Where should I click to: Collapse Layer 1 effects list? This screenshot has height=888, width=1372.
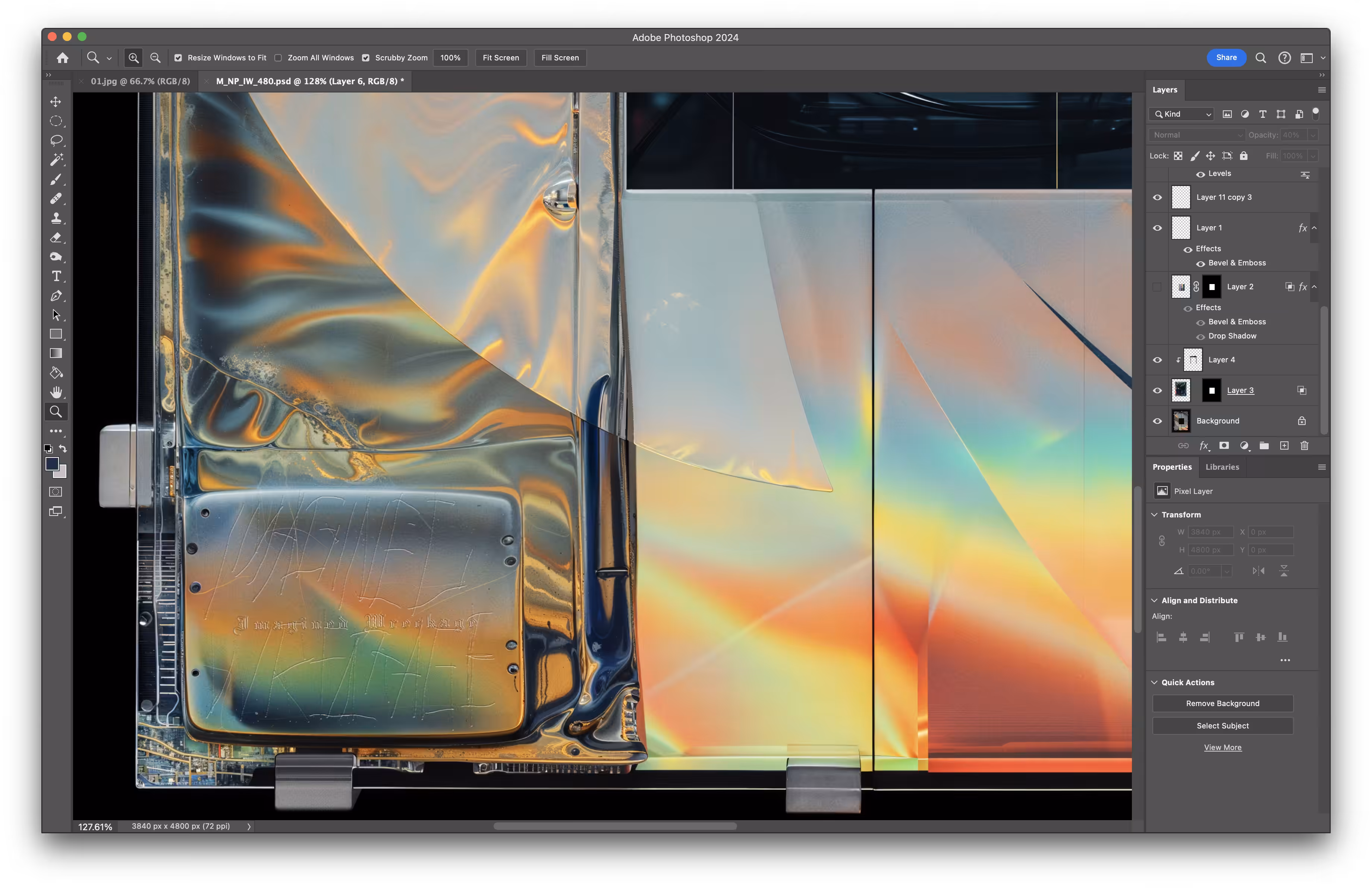1314,228
